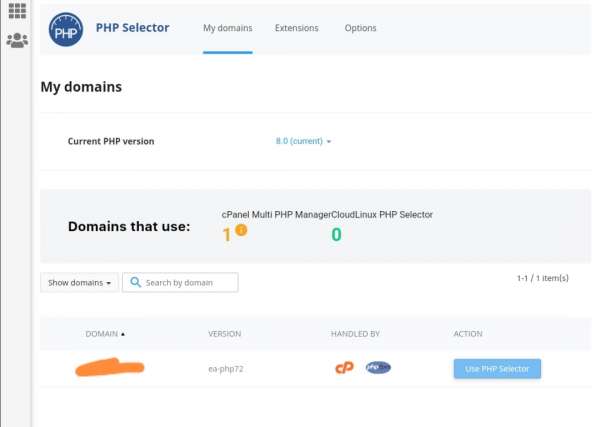Open the user manager icon in sidebar
The height and width of the screenshot is (427, 600).
(17, 40)
